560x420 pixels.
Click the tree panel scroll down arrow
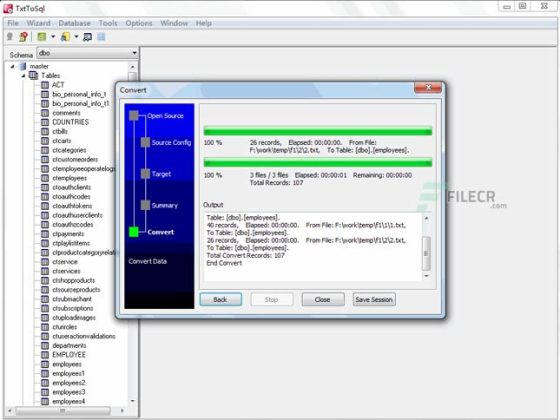[132, 401]
